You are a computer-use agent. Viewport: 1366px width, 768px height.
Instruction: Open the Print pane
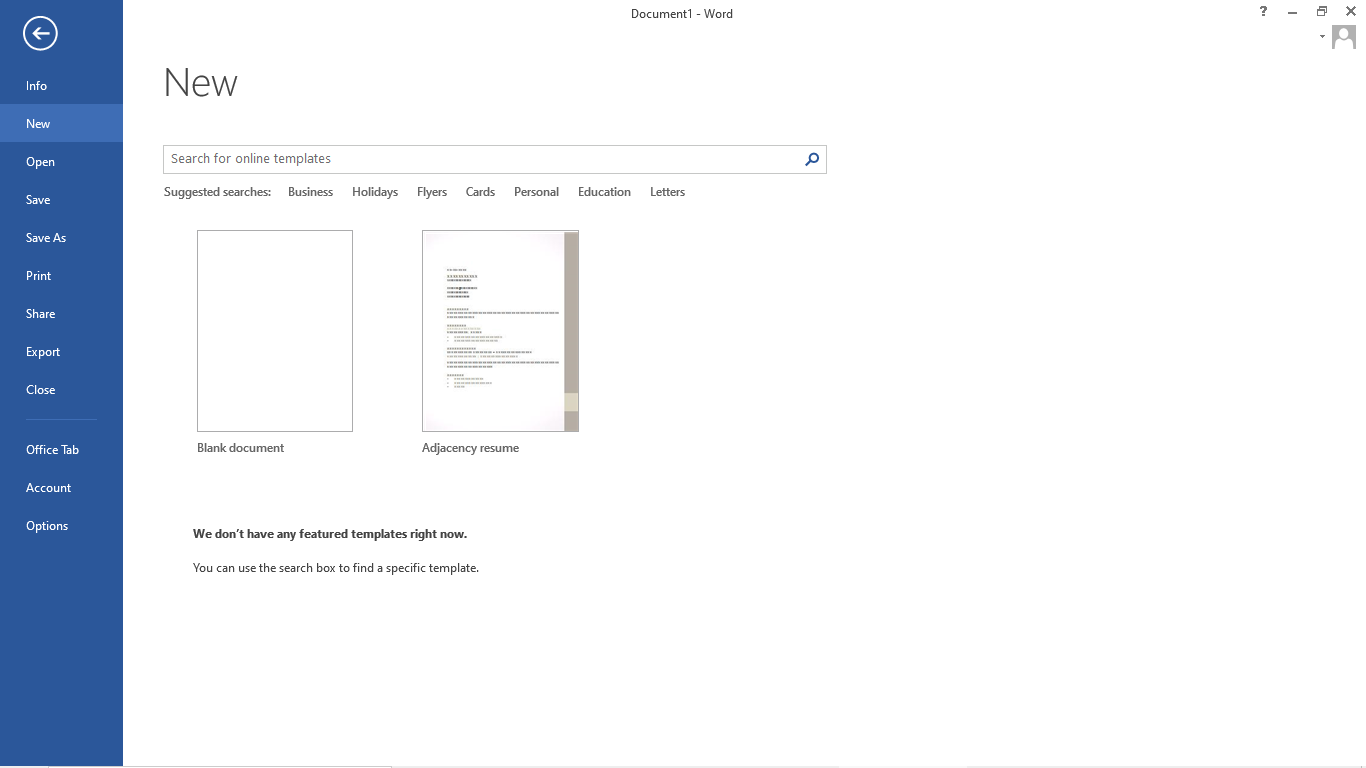[38, 275]
